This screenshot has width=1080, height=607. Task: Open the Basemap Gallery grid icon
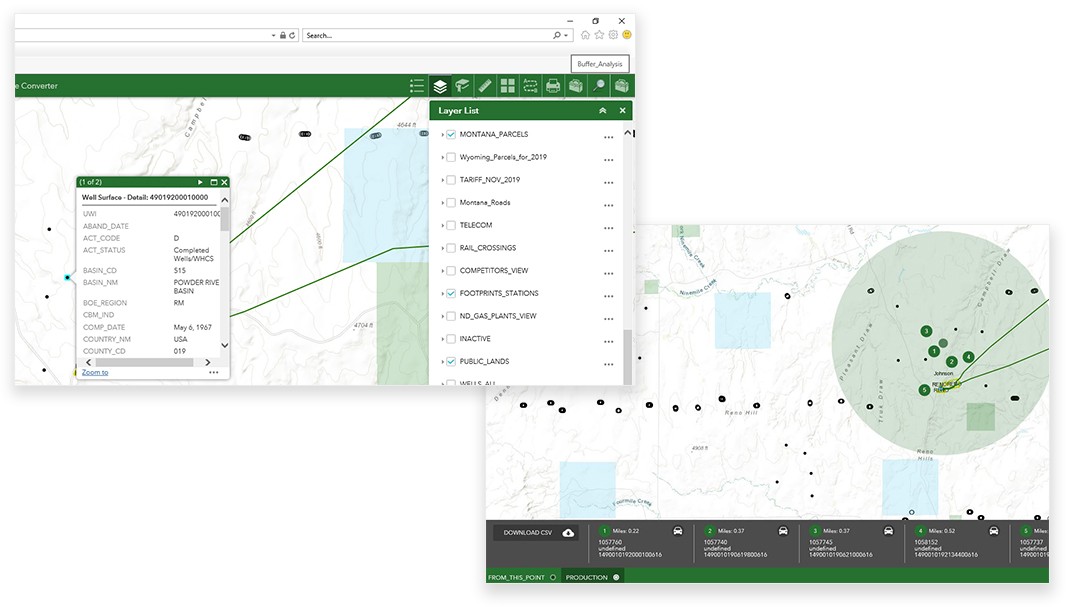click(x=508, y=85)
